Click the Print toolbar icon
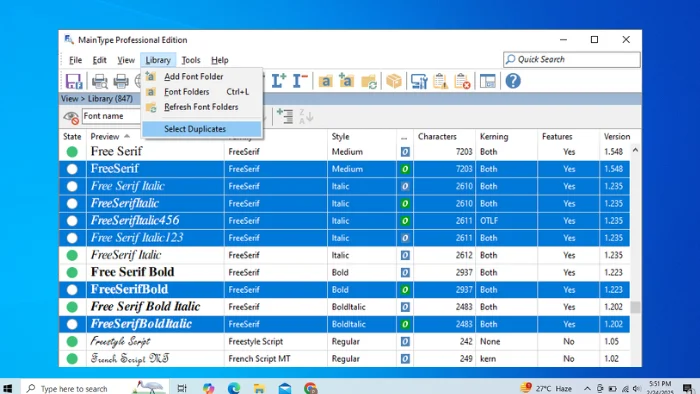 121,81
